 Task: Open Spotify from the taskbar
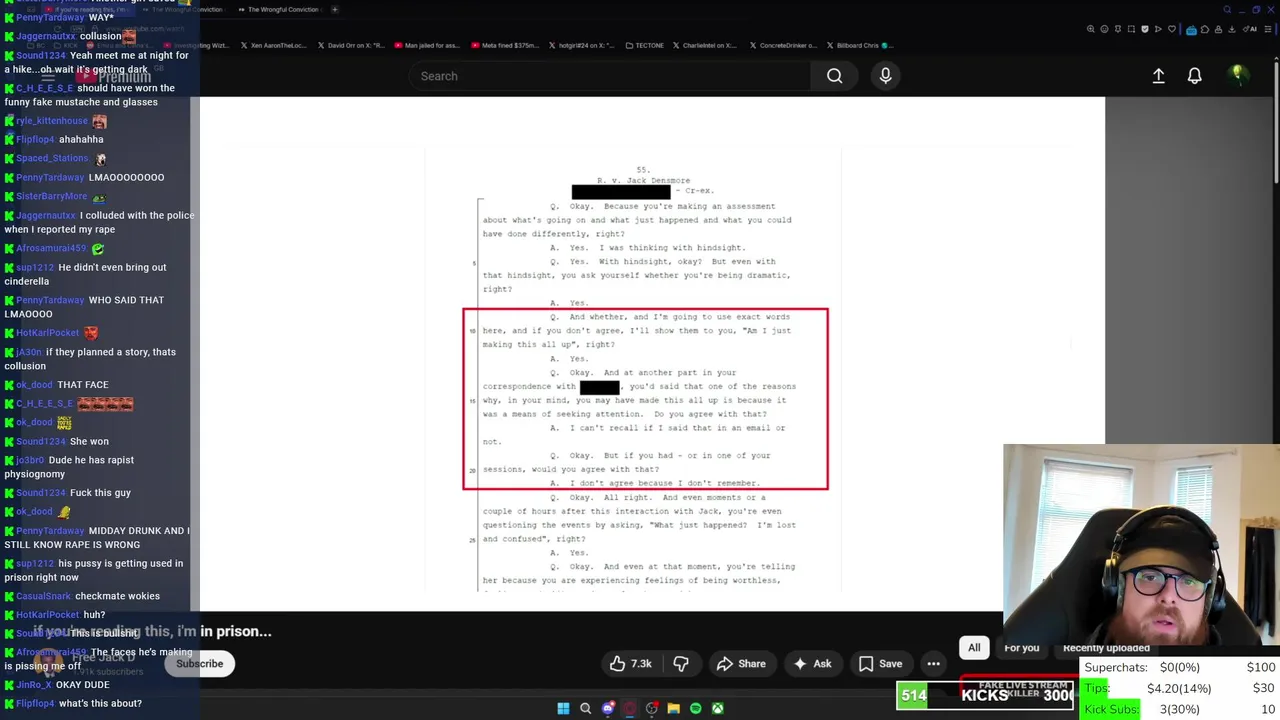(x=695, y=708)
